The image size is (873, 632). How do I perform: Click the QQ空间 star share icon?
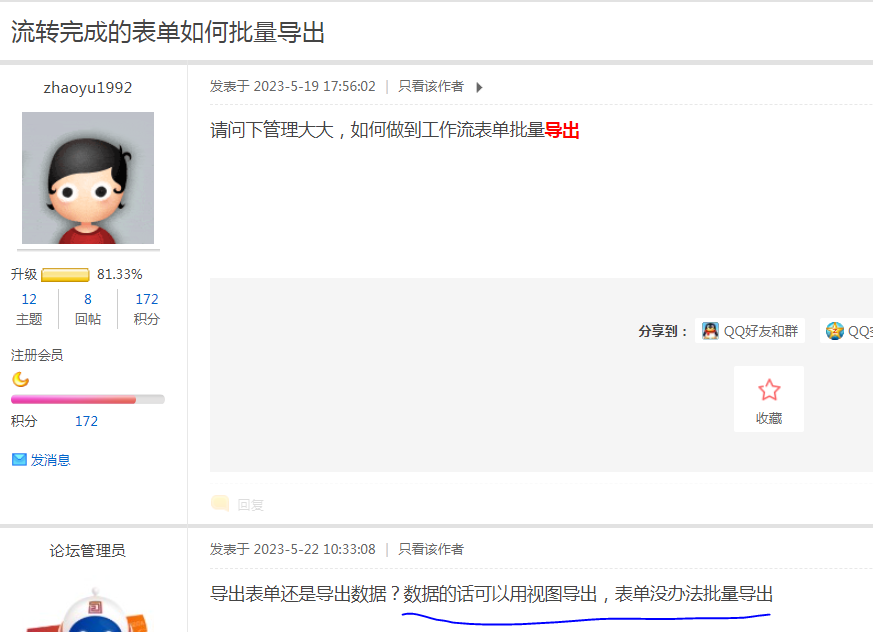click(835, 331)
